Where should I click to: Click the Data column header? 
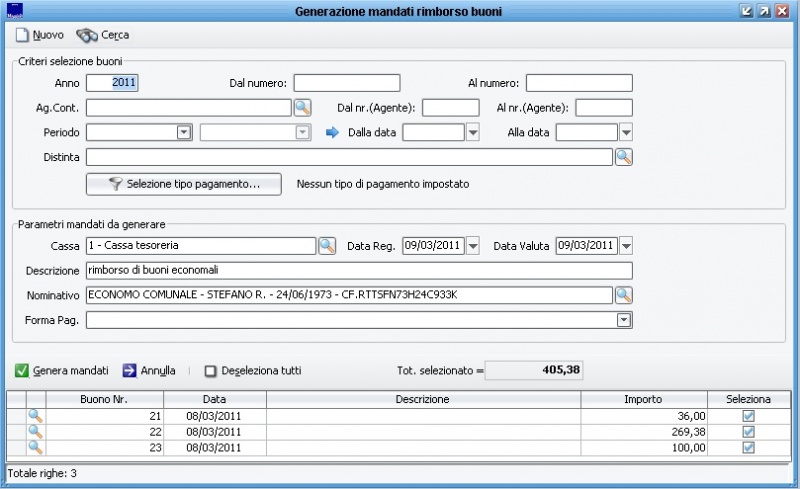pos(215,400)
